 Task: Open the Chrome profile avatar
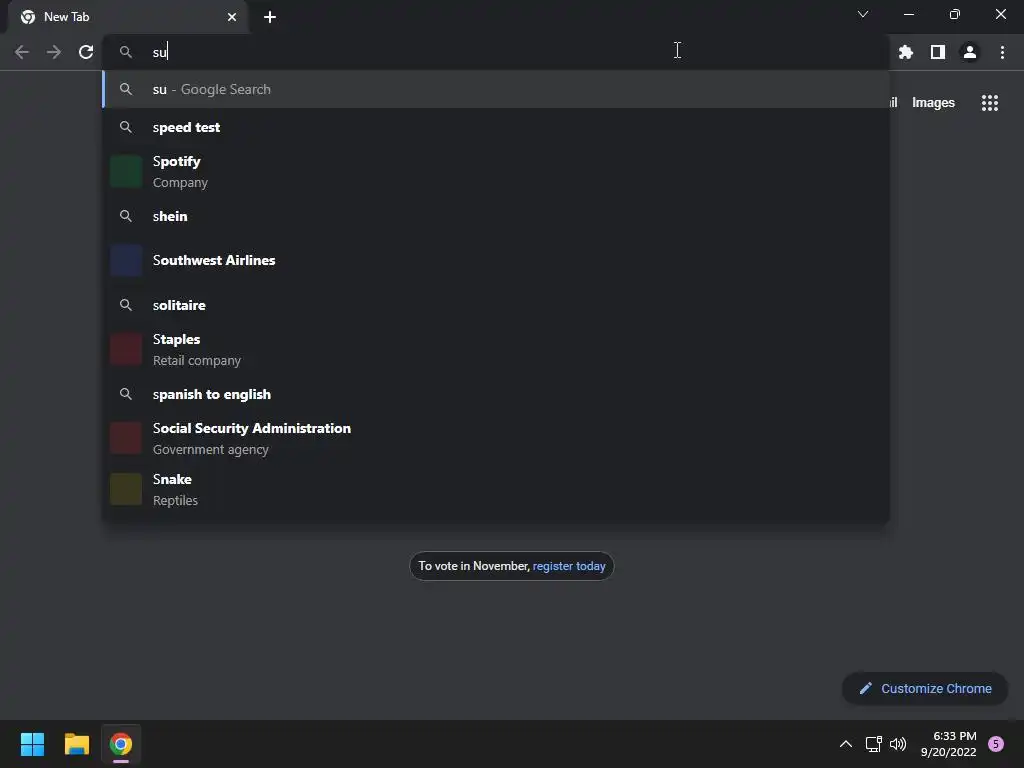(970, 52)
